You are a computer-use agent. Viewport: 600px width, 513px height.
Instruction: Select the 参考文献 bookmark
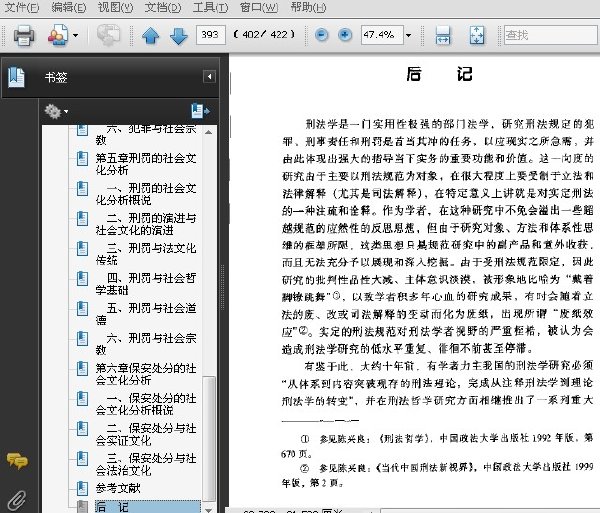coord(118,488)
